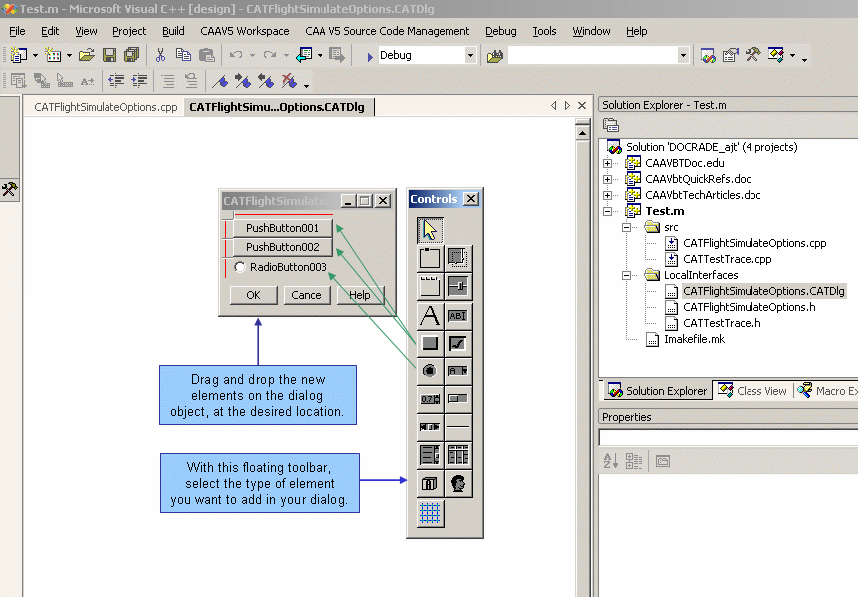Click the Open File toolbar icon

[x=86, y=55]
